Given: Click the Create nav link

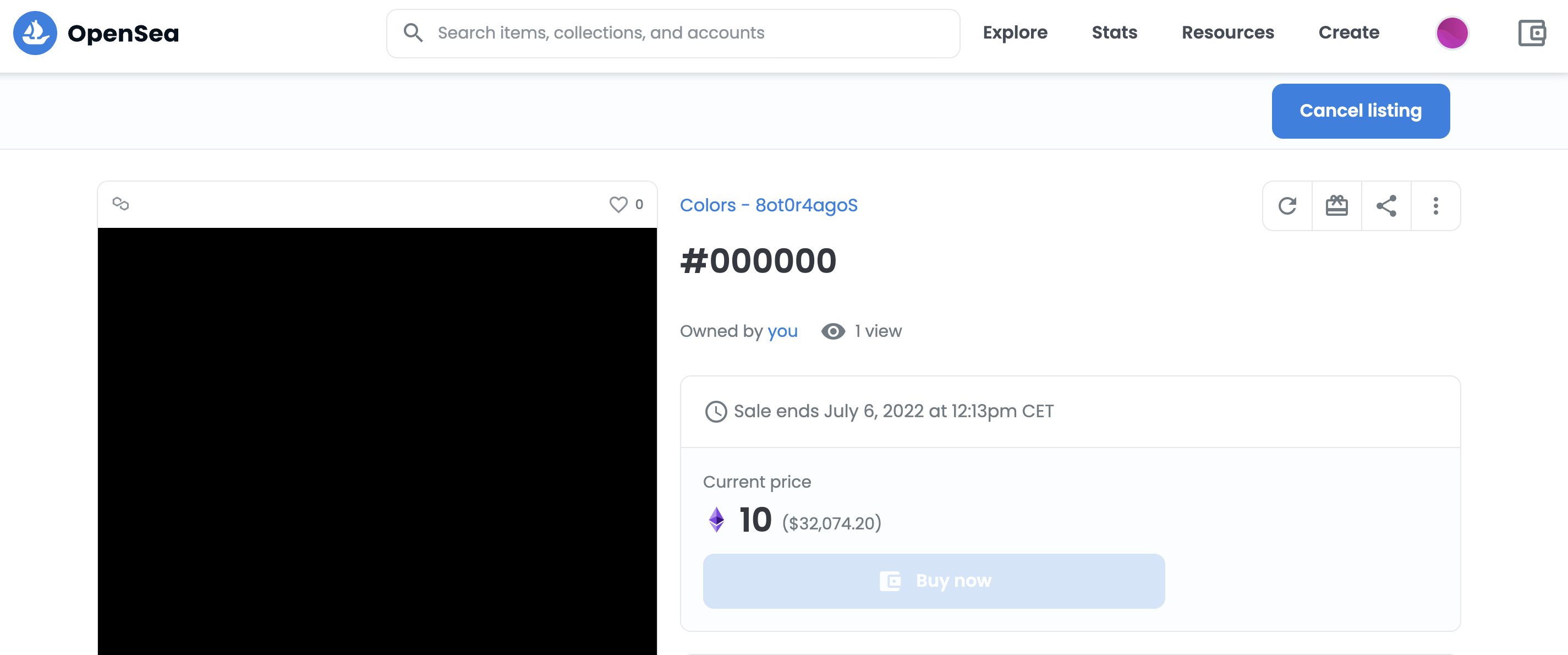Looking at the screenshot, I should [x=1348, y=33].
